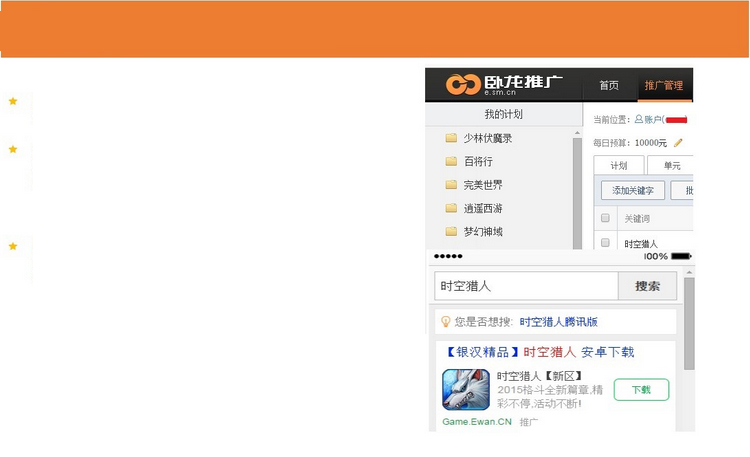This screenshot has width=750, height=457.
Task: Select the 少林伏魔录 plan name
Action: 487,138
